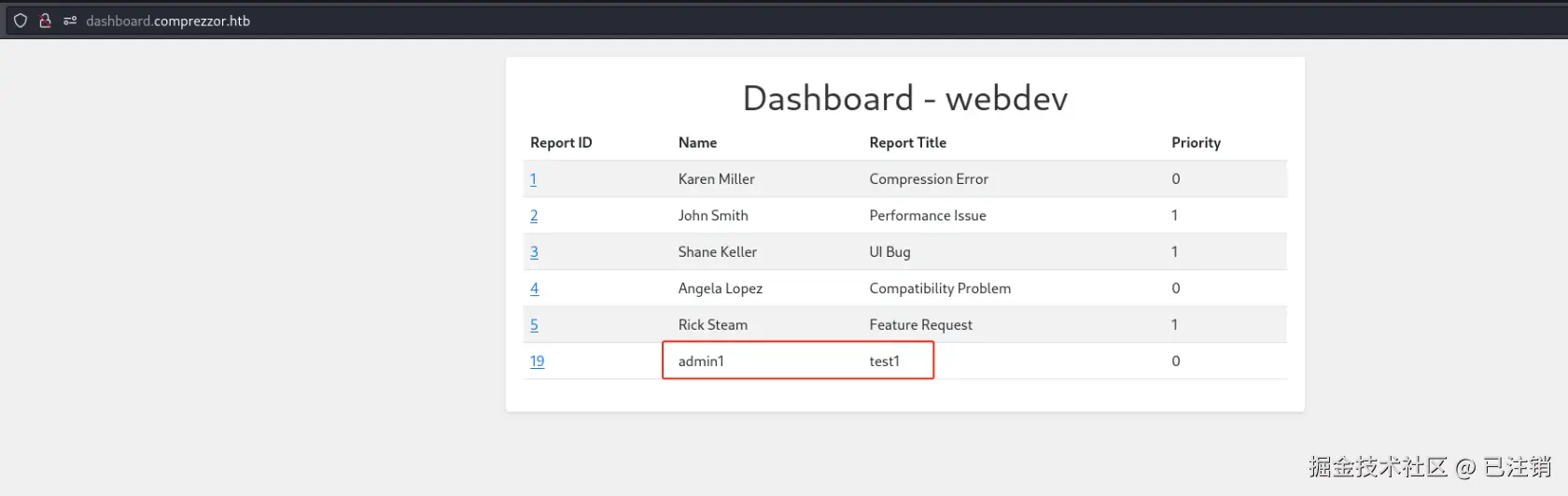
Task: Select the test1 report title cell
Action: pyautogui.click(x=884, y=361)
